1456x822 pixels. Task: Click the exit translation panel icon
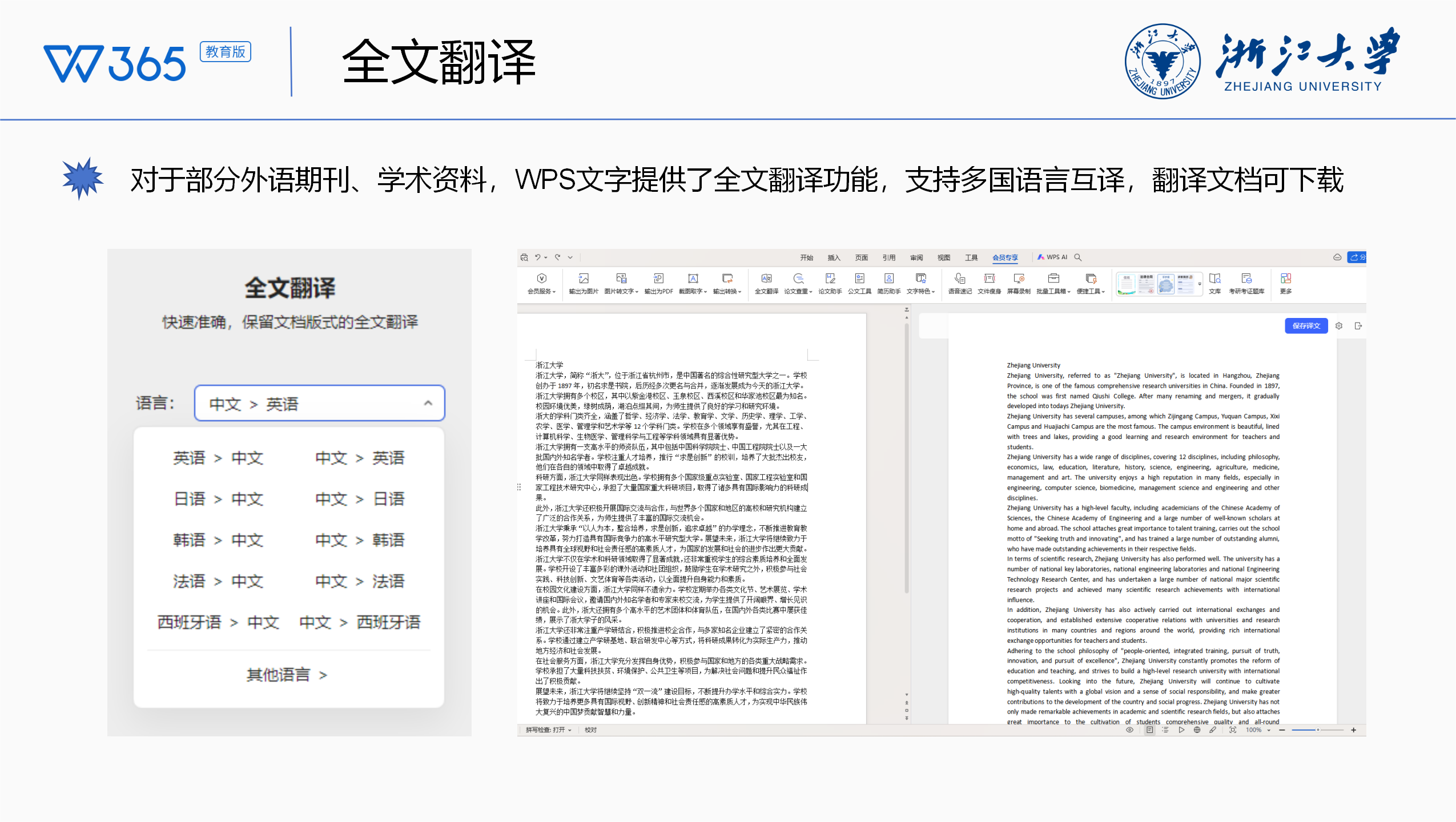pos(1358,326)
